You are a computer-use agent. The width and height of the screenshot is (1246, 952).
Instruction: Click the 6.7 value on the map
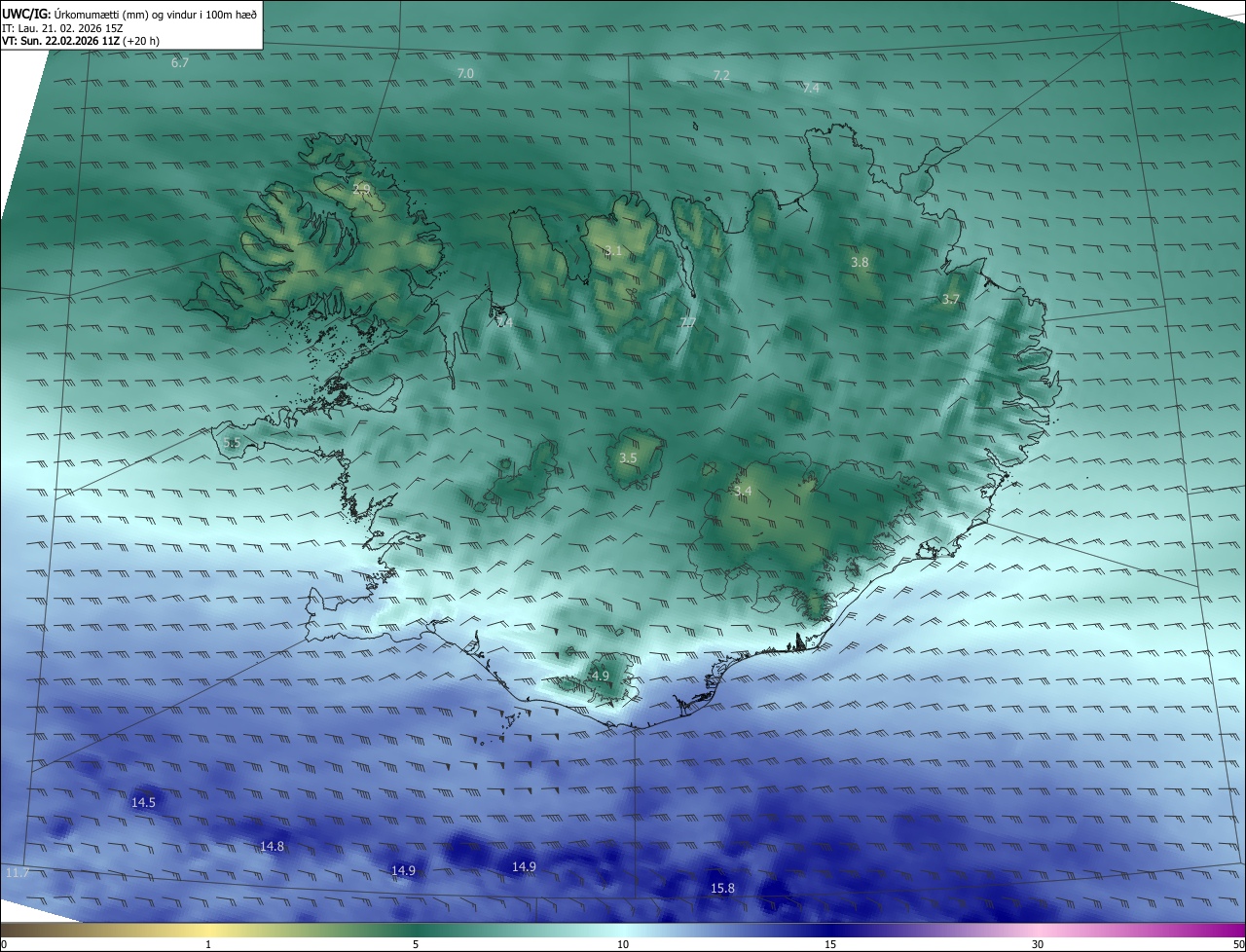(x=180, y=62)
